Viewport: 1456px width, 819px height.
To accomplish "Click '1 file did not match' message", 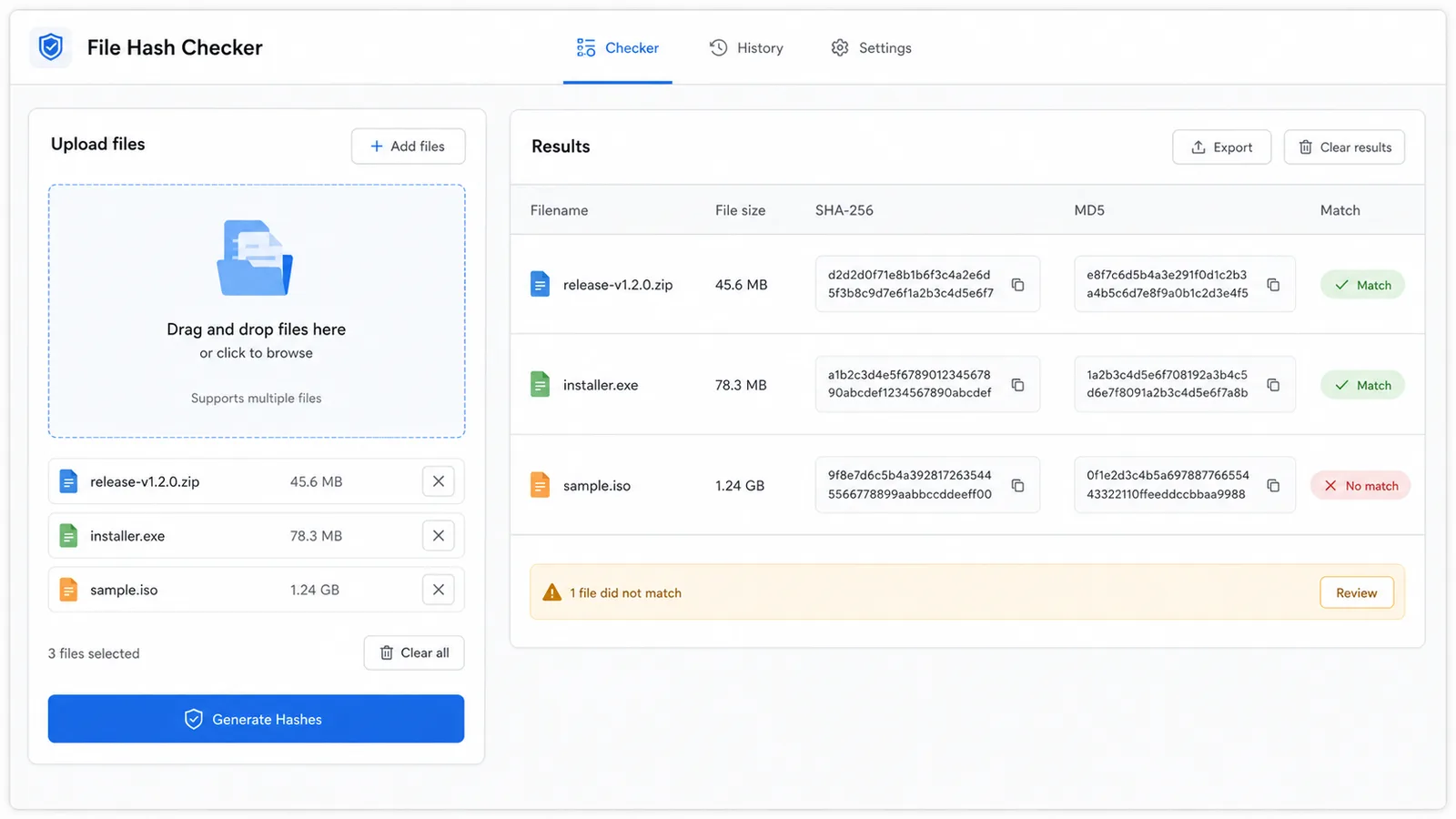I will click(625, 592).
